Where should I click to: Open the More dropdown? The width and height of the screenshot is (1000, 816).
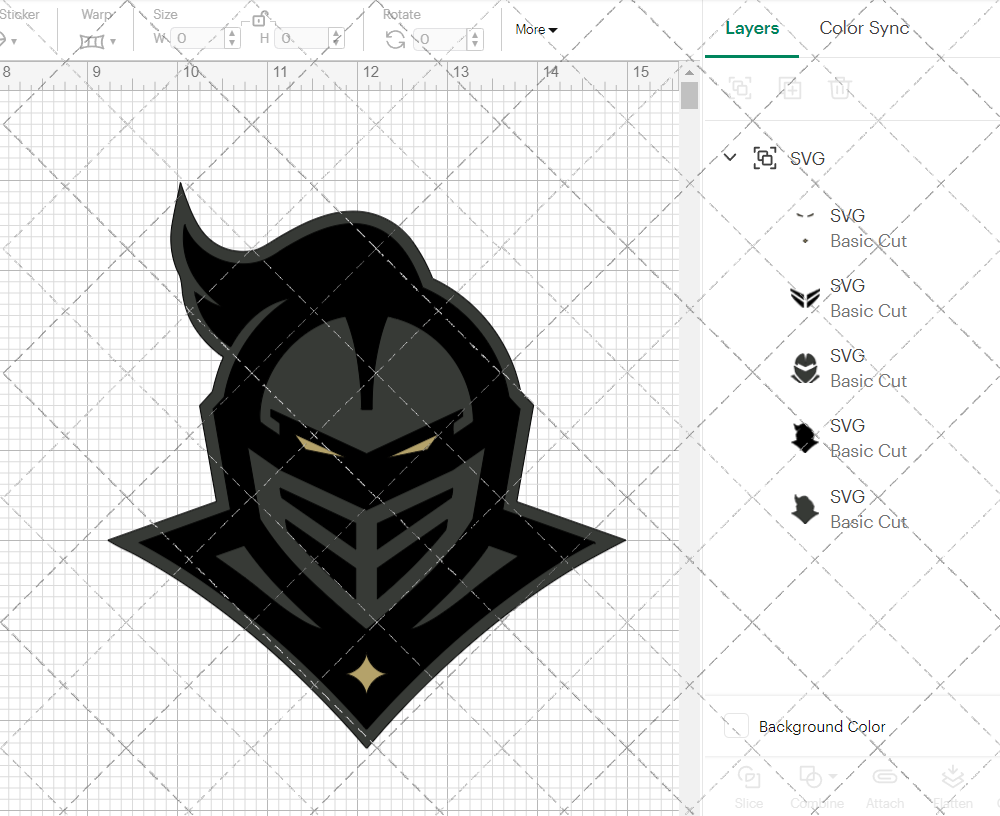[536, 30]
